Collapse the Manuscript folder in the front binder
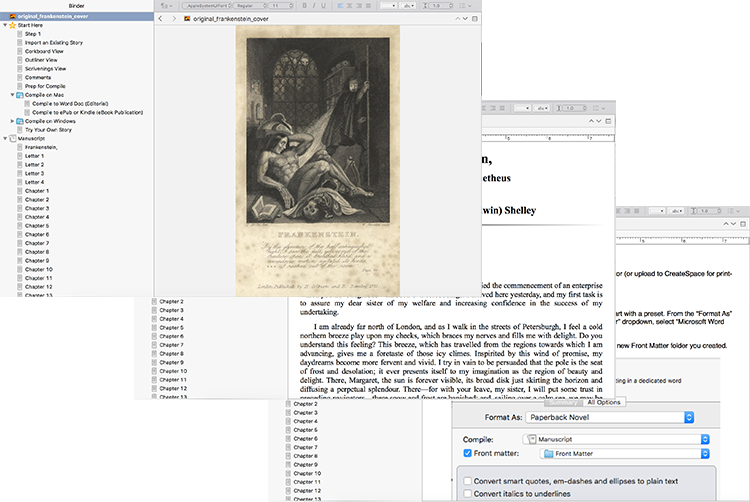The image size is (750, 502). (x=5, y=138)
